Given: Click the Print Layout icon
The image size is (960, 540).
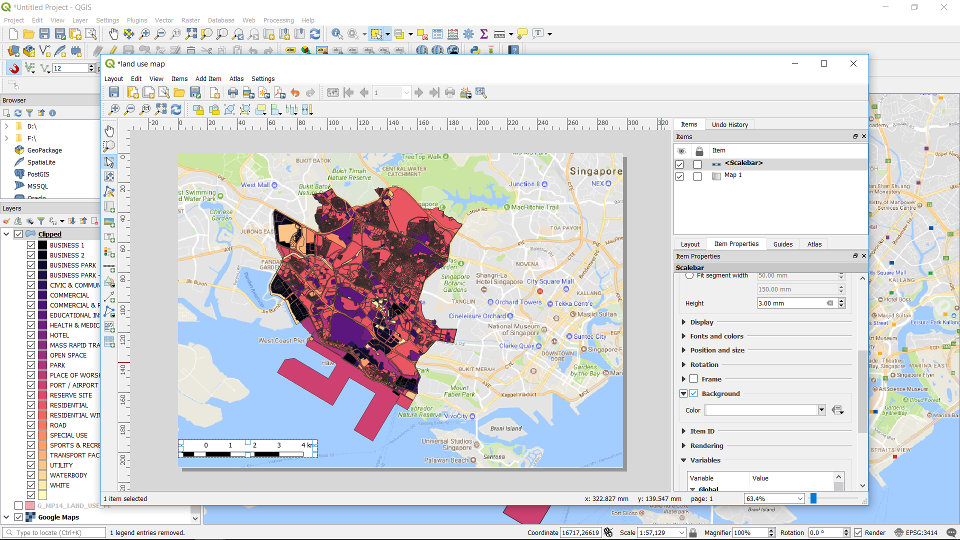Looking at the screenshot, I should [232, 93].
